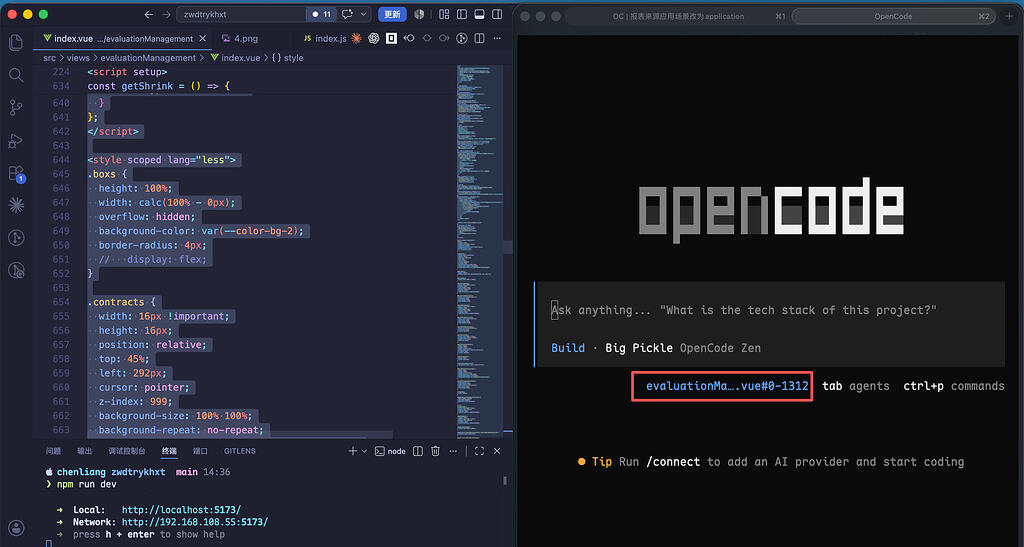Screen dimensions: 1024x547
Task: Switch to the index.js editor tab
Action: 331,39
